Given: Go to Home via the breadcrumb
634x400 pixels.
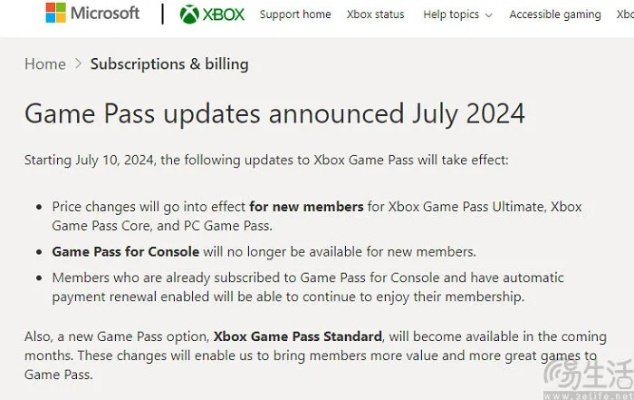Looking at the screenshot, I should tap(45, 64).
